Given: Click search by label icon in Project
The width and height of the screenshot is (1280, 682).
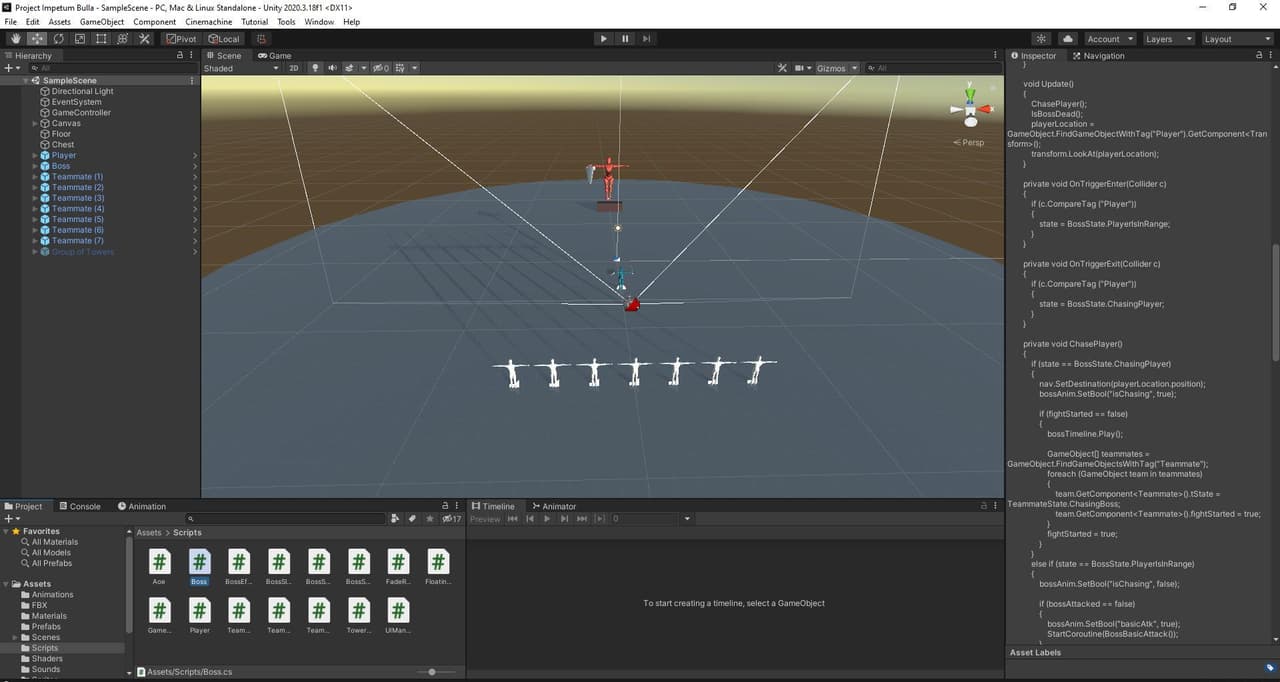Looking at the screenshot, I should point(412,519).
